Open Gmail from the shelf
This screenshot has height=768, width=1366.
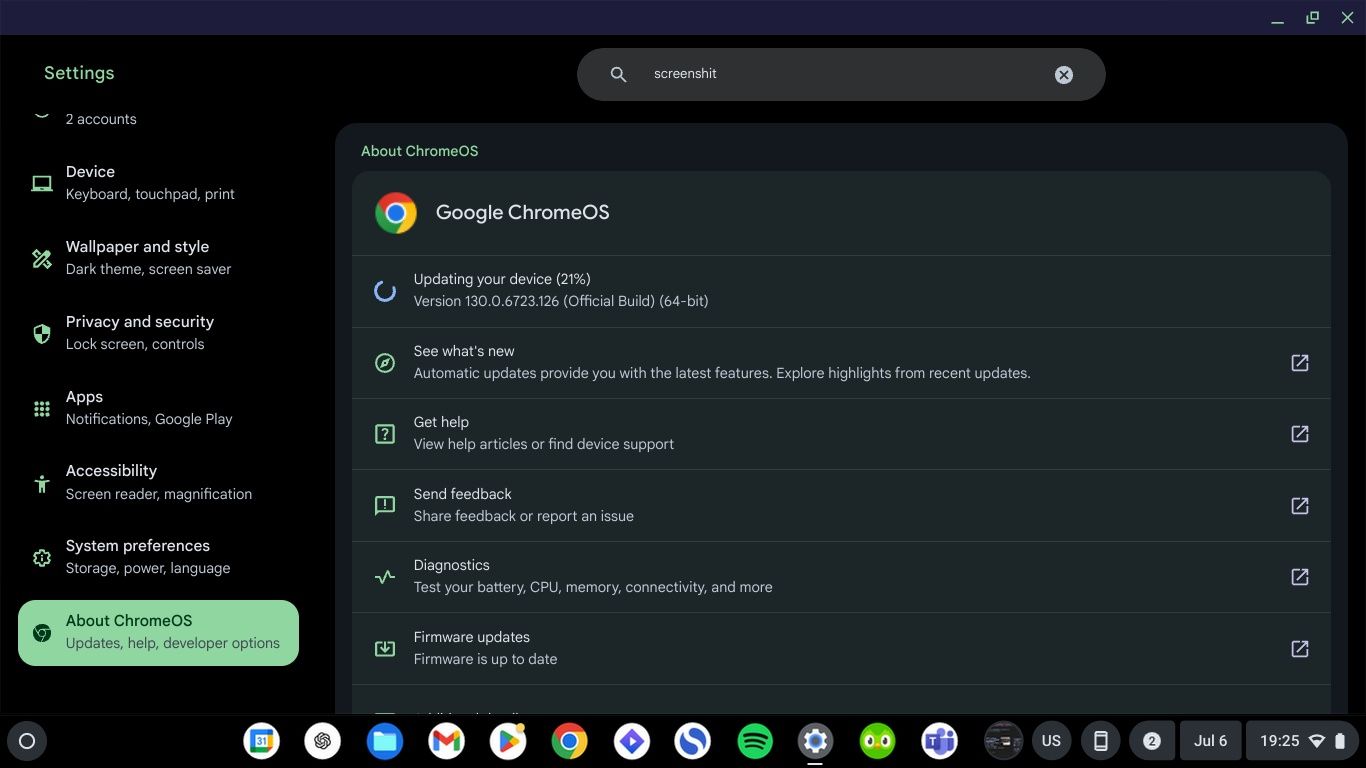(447, 741)
